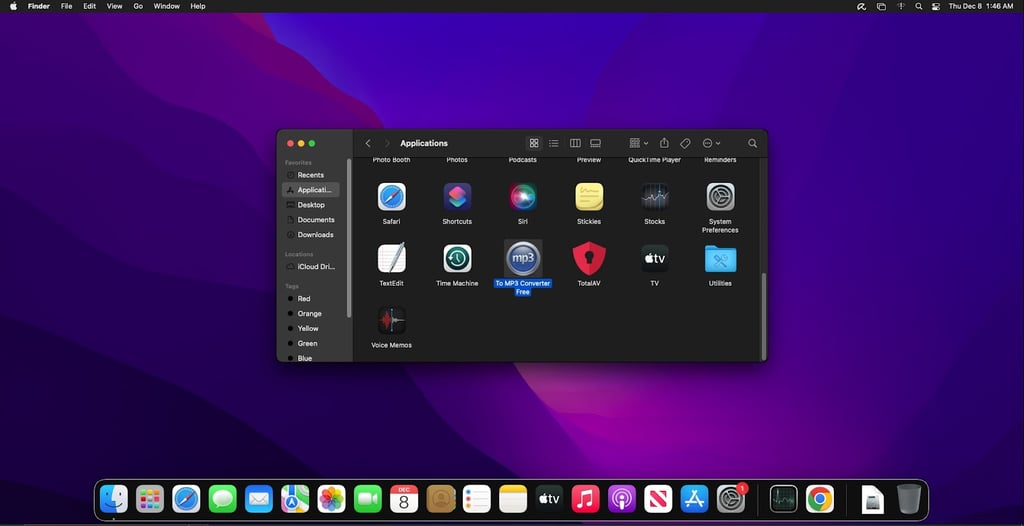Open the Window menu
This screenshot has width=1024, height=526.
[167, 6]
